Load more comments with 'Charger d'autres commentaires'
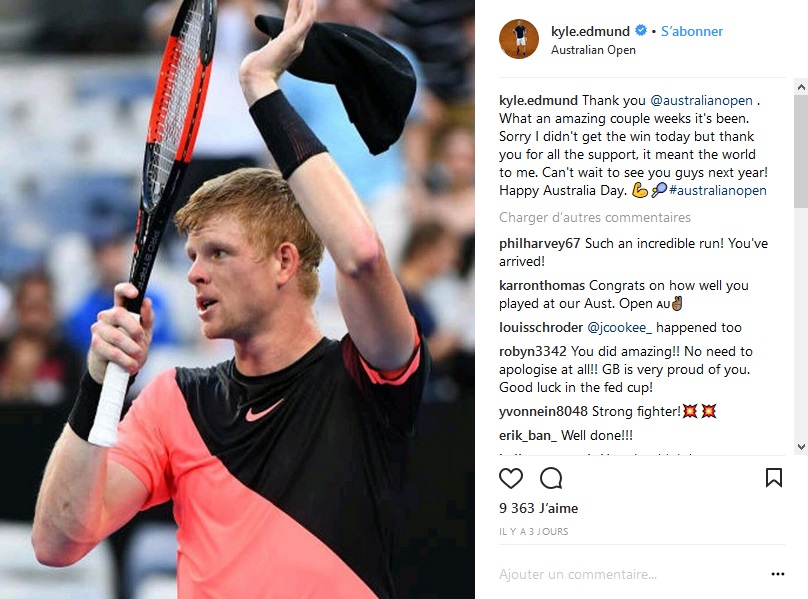This screenshot has width=808, height=599. (x=595, y=218)
